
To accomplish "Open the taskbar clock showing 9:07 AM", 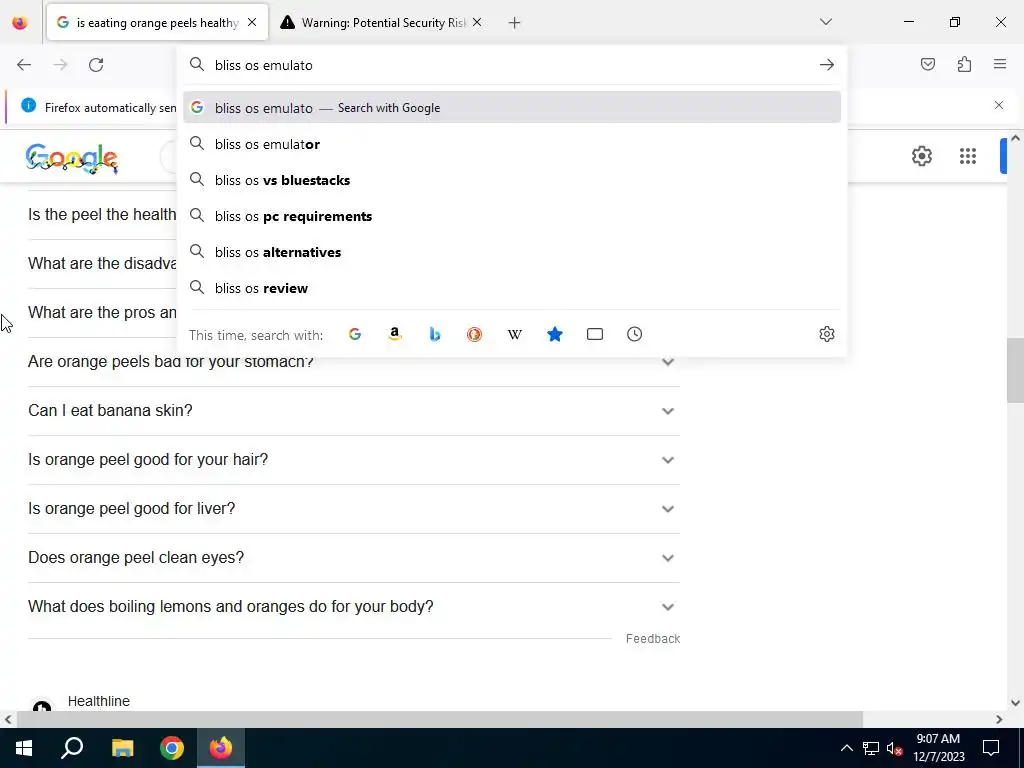I will (x=938, y=748).
